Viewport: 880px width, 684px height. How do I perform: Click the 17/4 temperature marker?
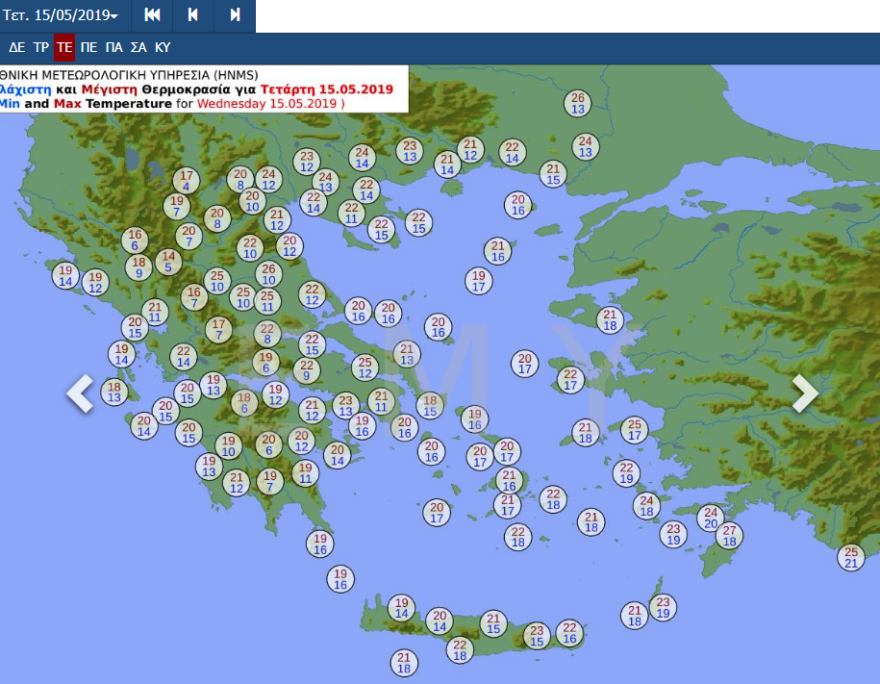pos(185,180)
